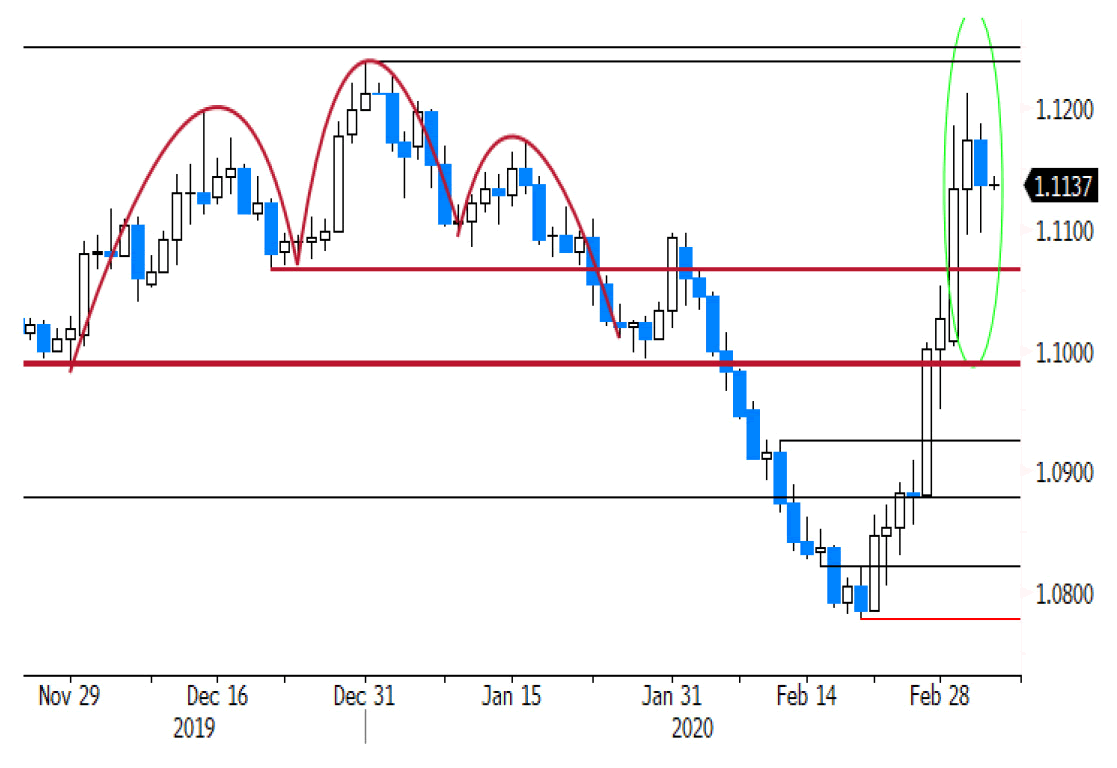1117x768 pixels.
Task: Select the 1.1200 price axis label
Action: pyautogui.click(x=1064, y=110)
